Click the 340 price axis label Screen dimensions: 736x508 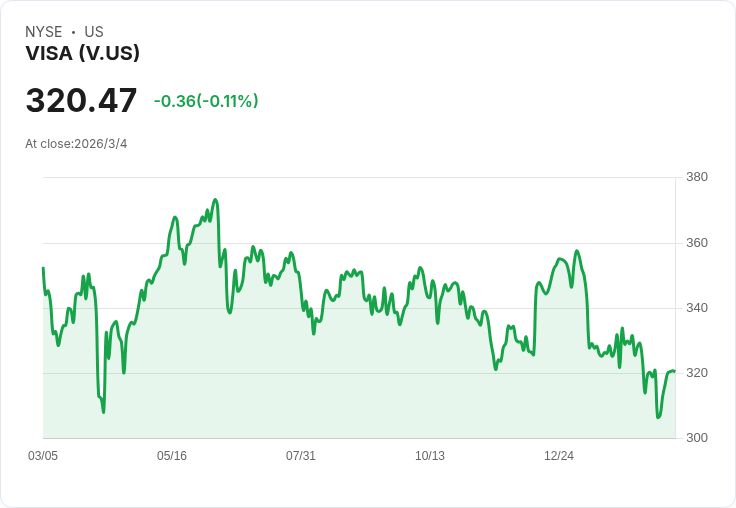coord(697,308)
